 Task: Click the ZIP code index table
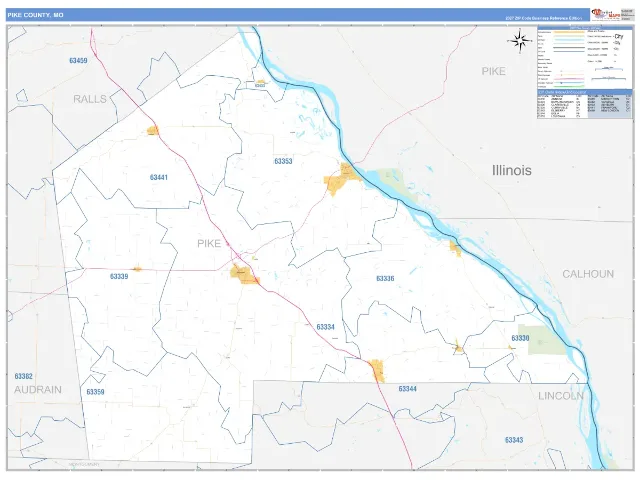tap(584, 104)
